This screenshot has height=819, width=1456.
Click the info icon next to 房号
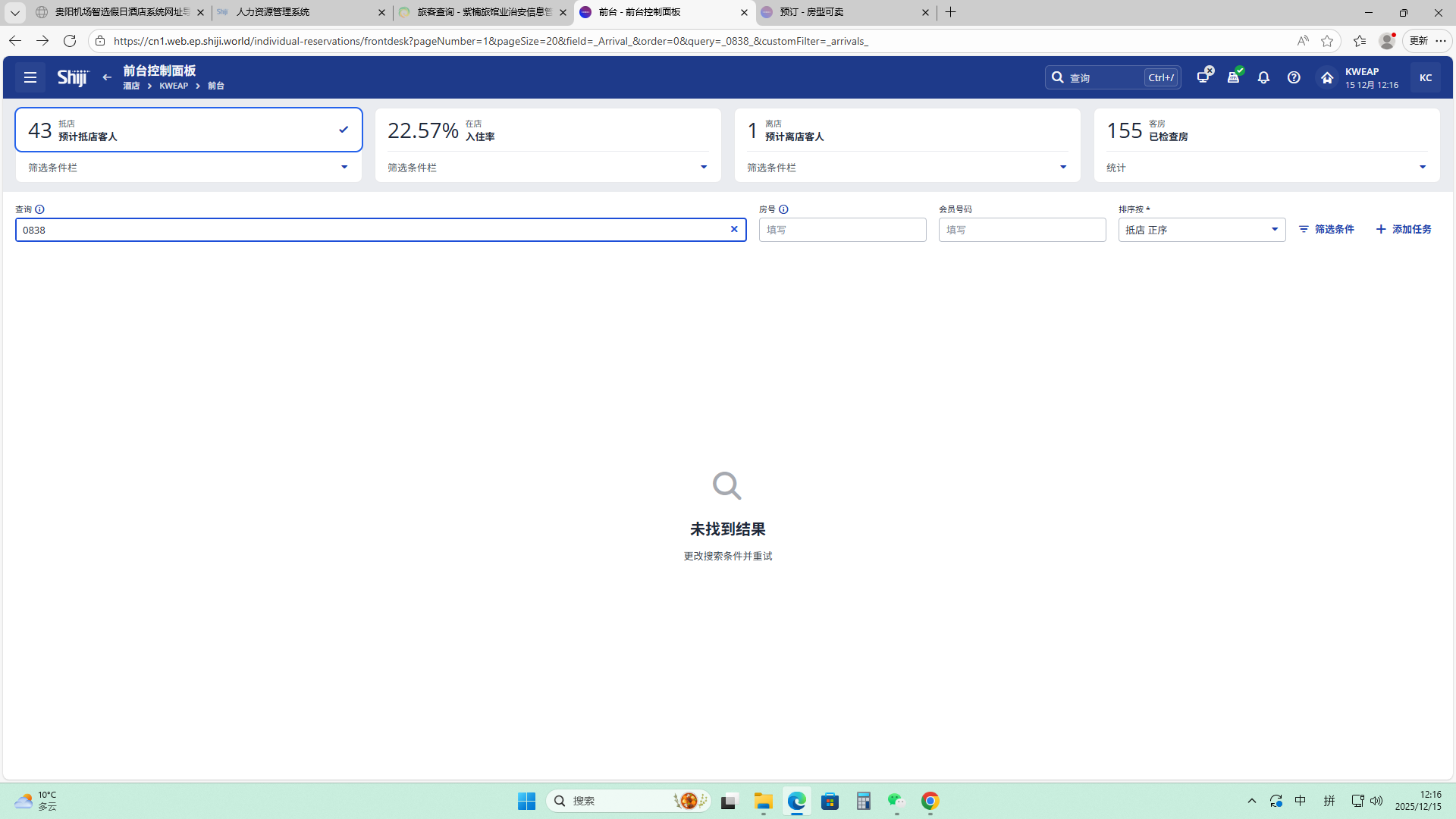point(783,209)
